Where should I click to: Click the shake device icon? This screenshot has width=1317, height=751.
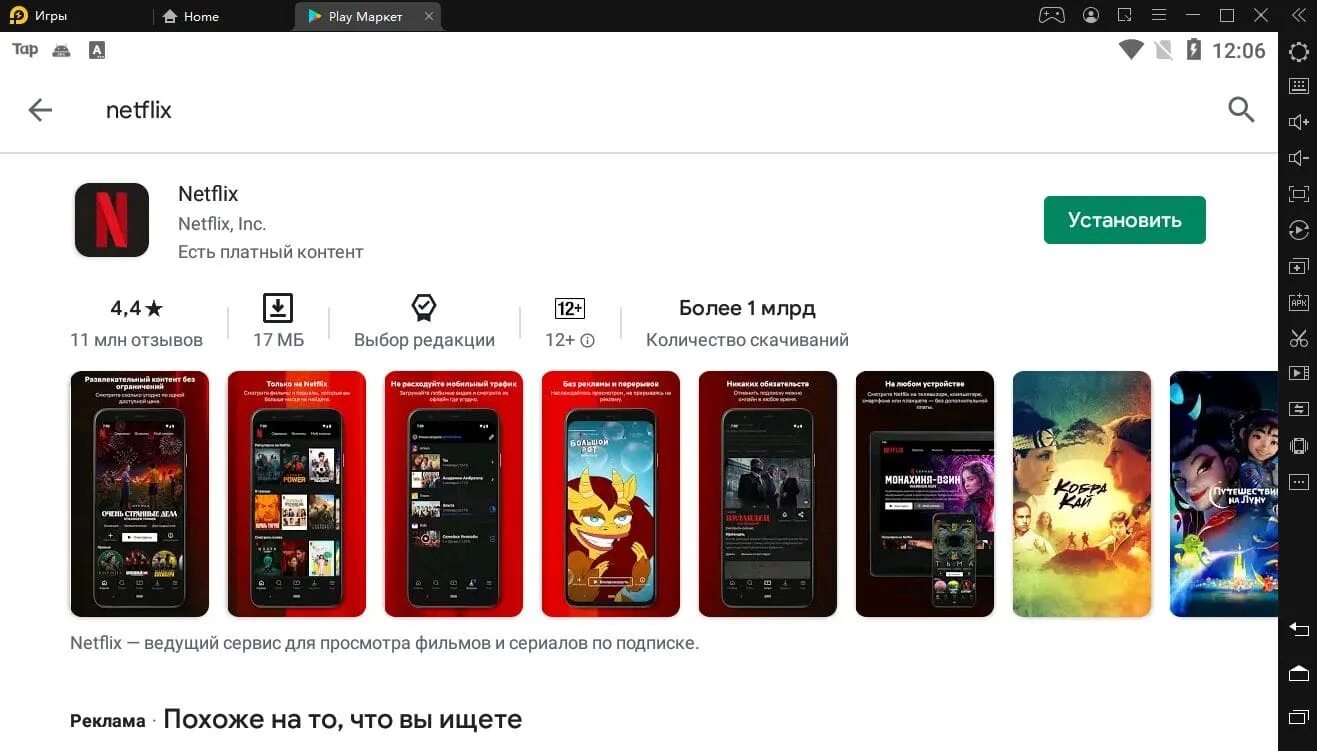[1298, 446]
